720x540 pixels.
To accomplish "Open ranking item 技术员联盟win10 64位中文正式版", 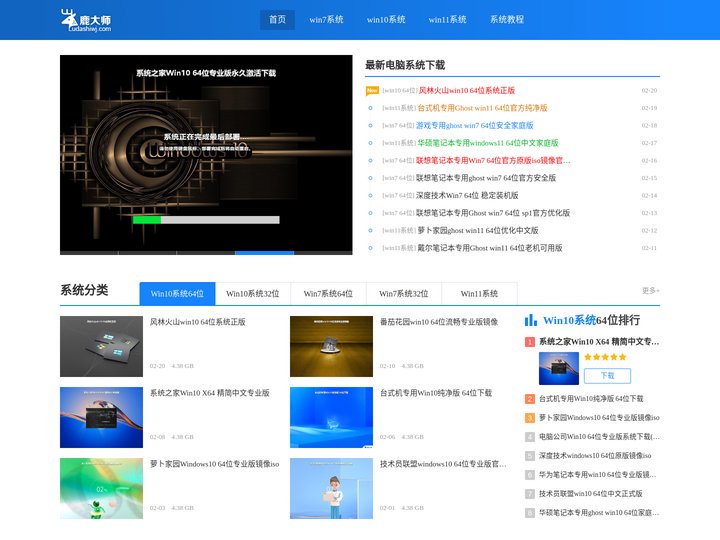I will point(591,494).
